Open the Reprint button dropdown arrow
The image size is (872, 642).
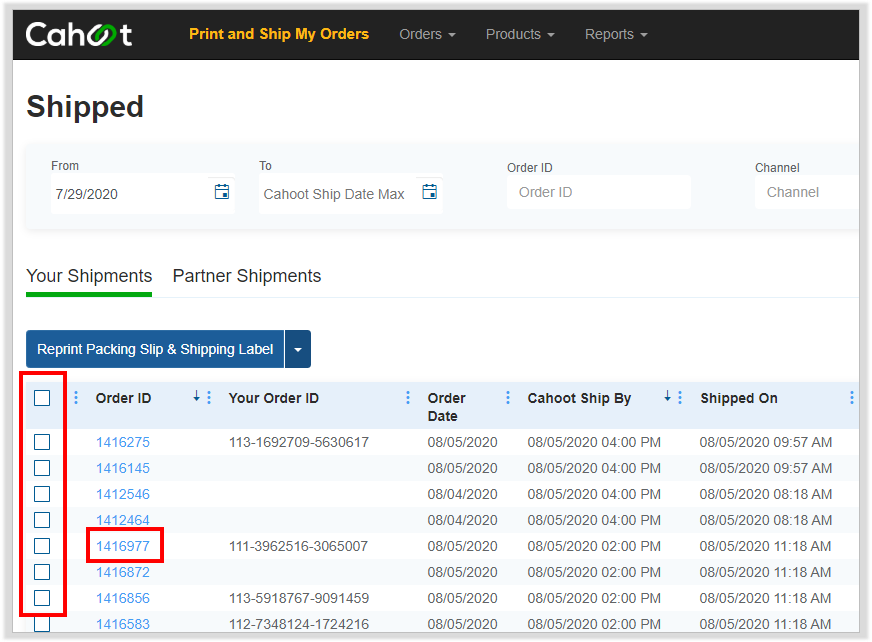(298, 349)
